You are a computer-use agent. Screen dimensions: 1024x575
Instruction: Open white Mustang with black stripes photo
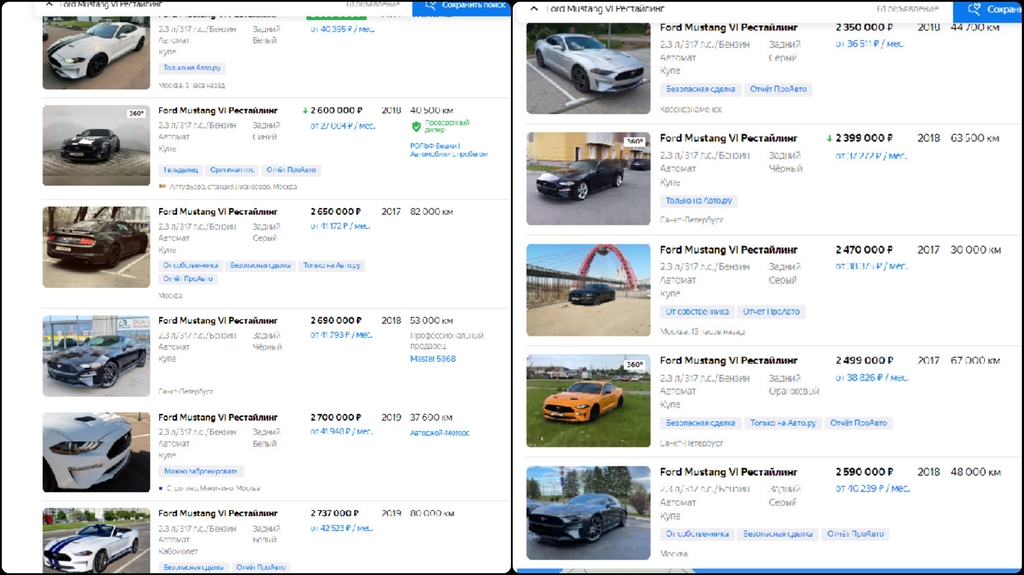tap(96, 53)
